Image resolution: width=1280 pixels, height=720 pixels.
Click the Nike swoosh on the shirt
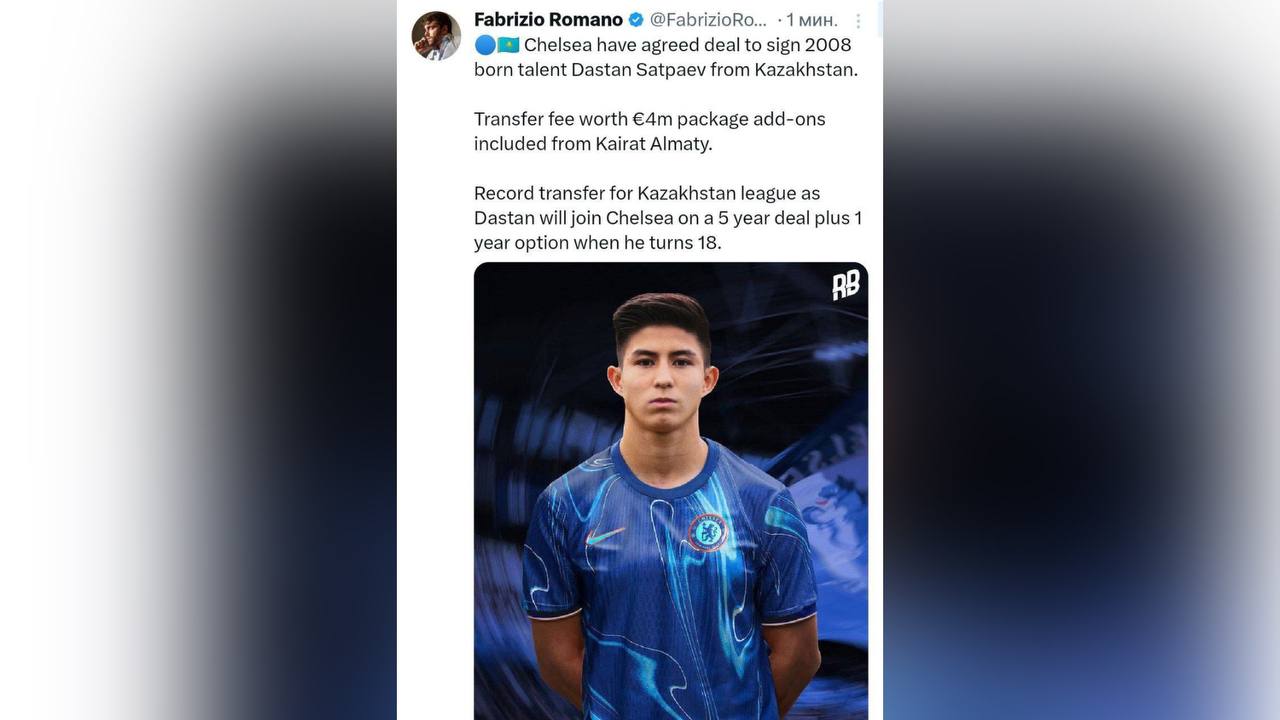(x=604, y=536)
